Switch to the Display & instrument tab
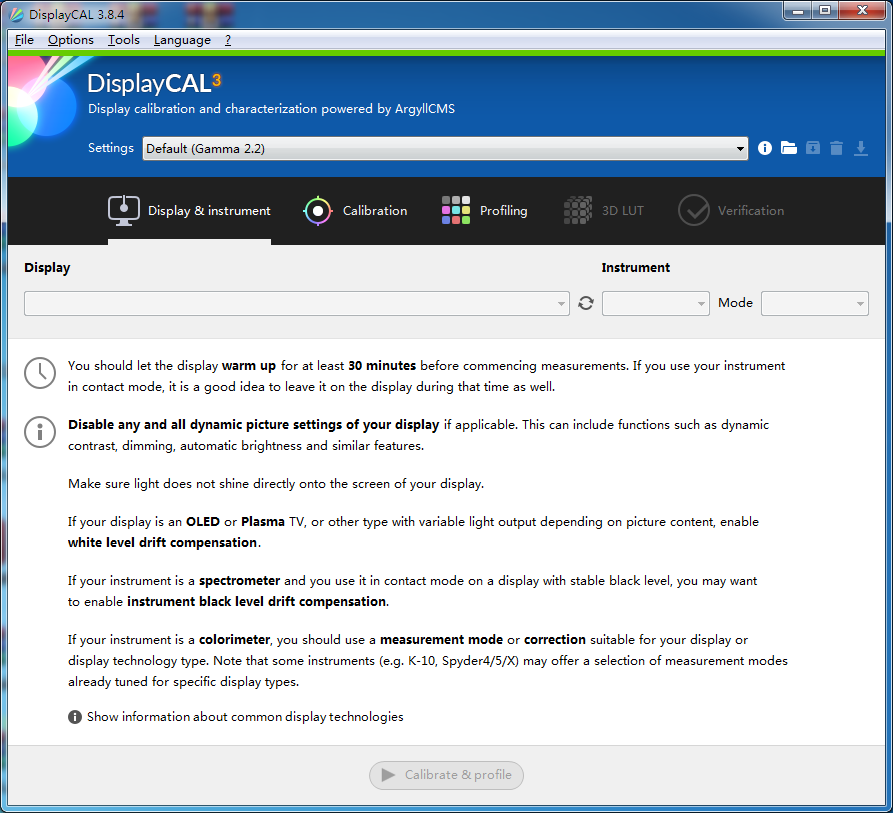This screenshot has width=893, height=813. point(189,211)
